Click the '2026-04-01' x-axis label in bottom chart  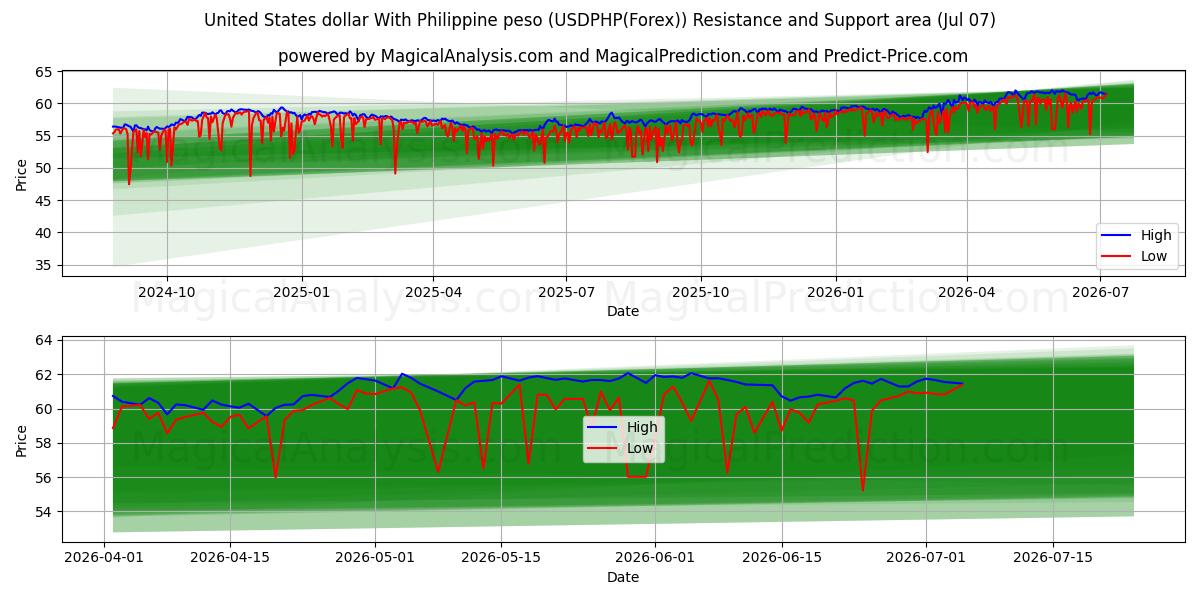pyautogui.click(x=105, y=558)
